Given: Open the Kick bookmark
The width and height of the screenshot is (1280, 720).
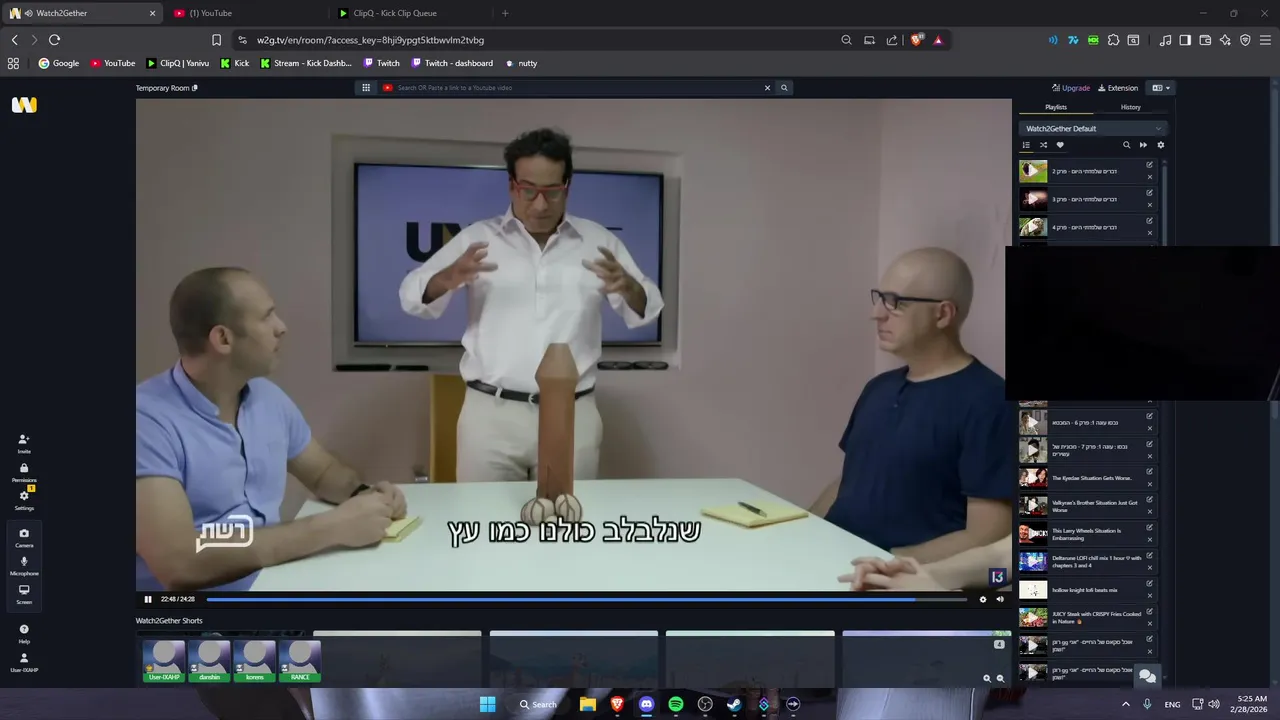Looking at the screenshot, I should tap(234, 63).
